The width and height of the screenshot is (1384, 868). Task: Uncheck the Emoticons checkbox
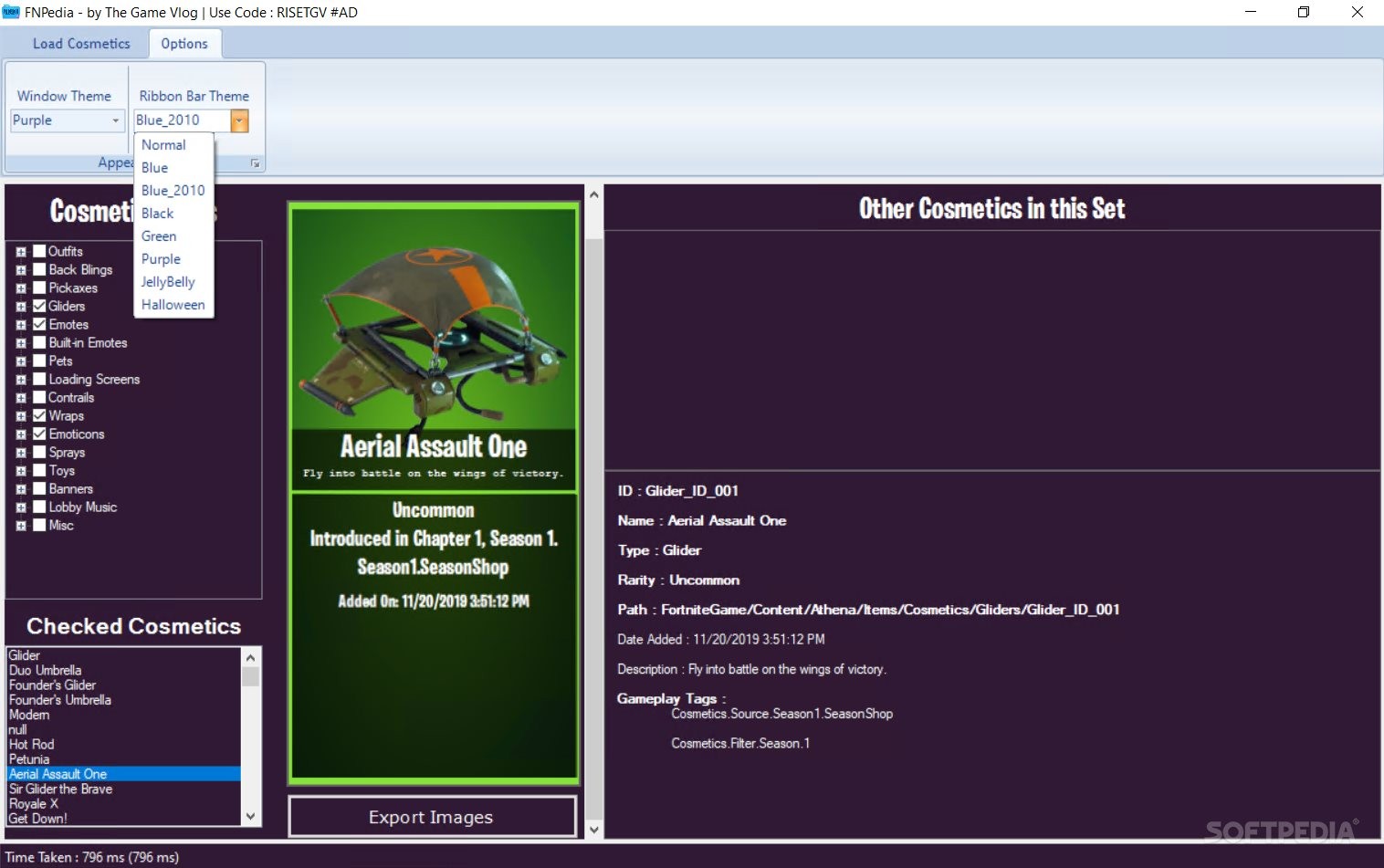(x=39, y=434)
